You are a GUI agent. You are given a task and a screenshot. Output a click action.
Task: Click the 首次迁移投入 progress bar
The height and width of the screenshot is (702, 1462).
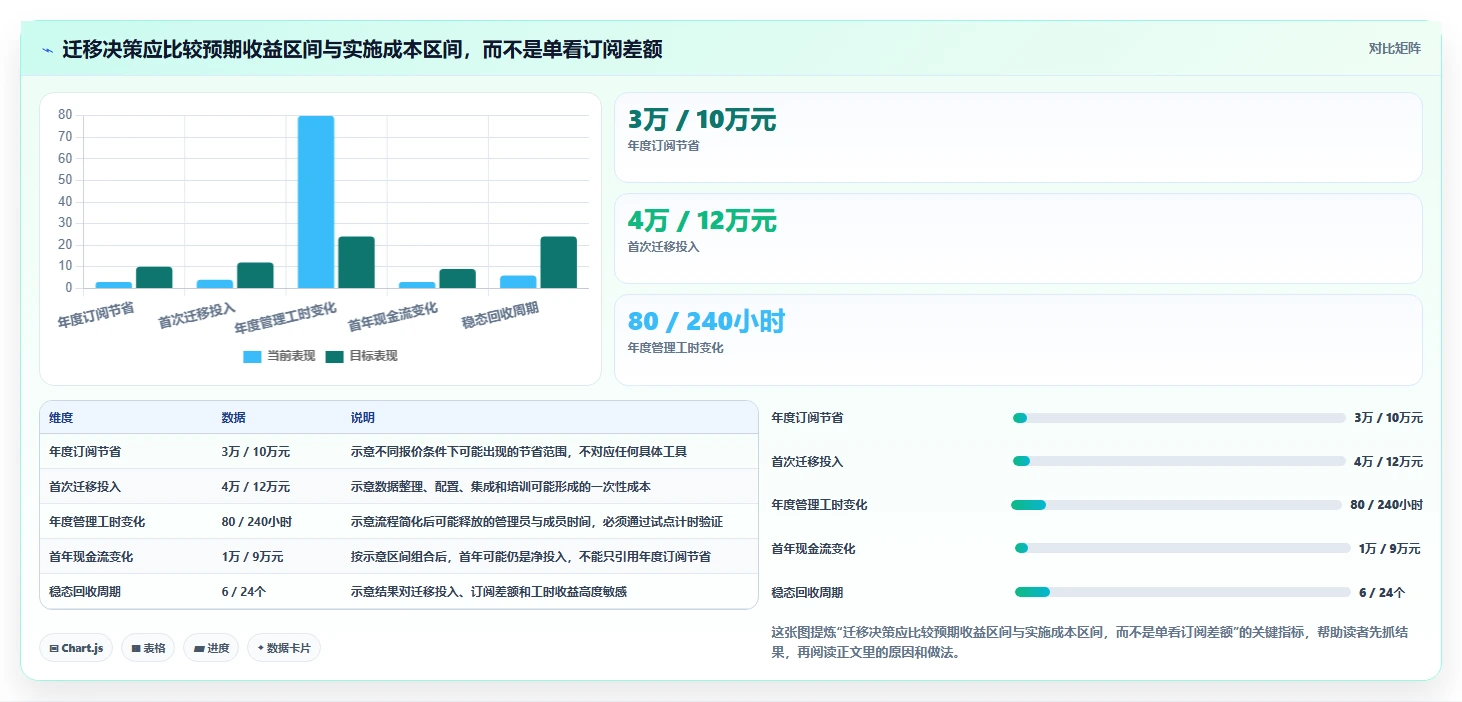click(1179, 461)
